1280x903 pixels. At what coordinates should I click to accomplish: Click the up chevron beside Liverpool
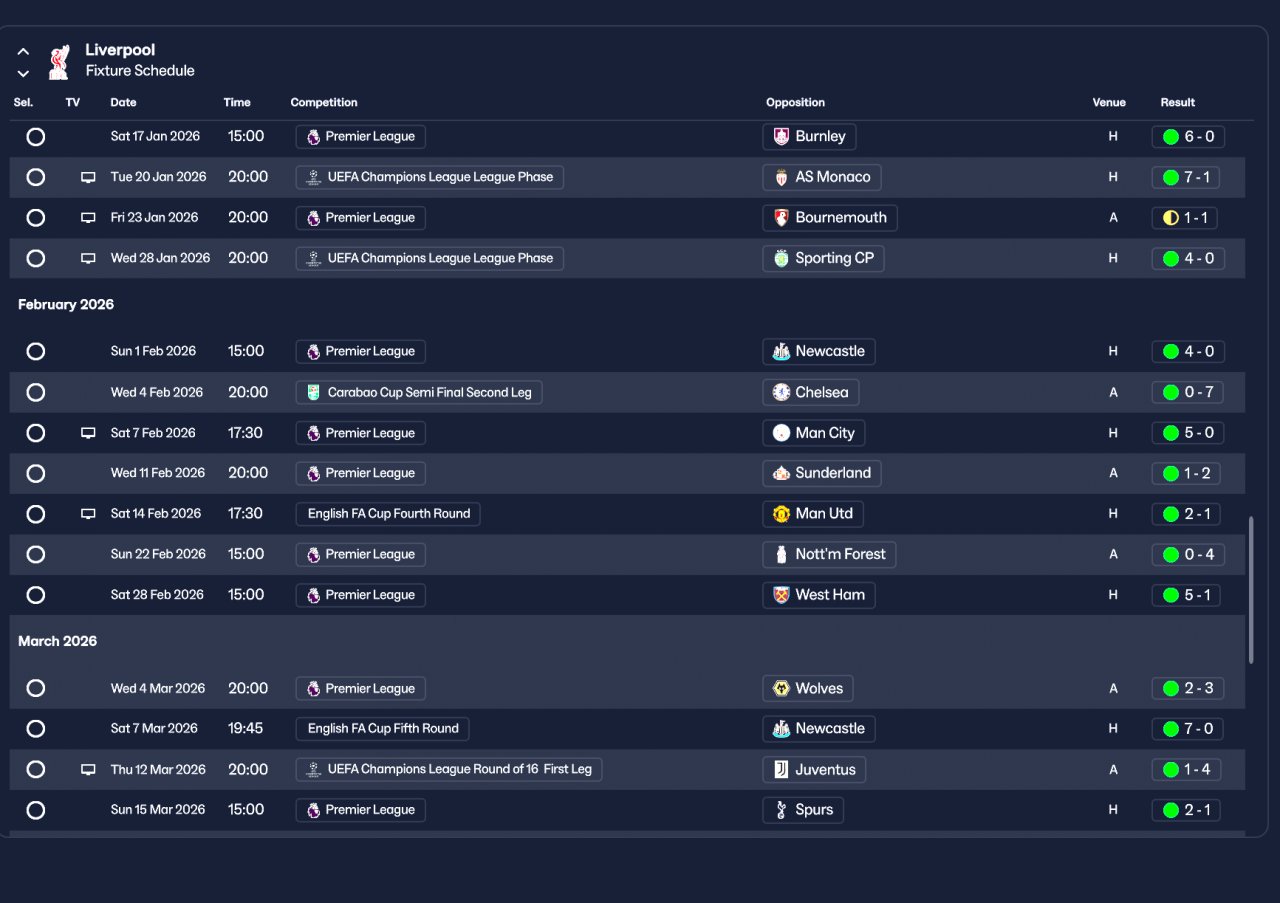(x=24, y=52)
